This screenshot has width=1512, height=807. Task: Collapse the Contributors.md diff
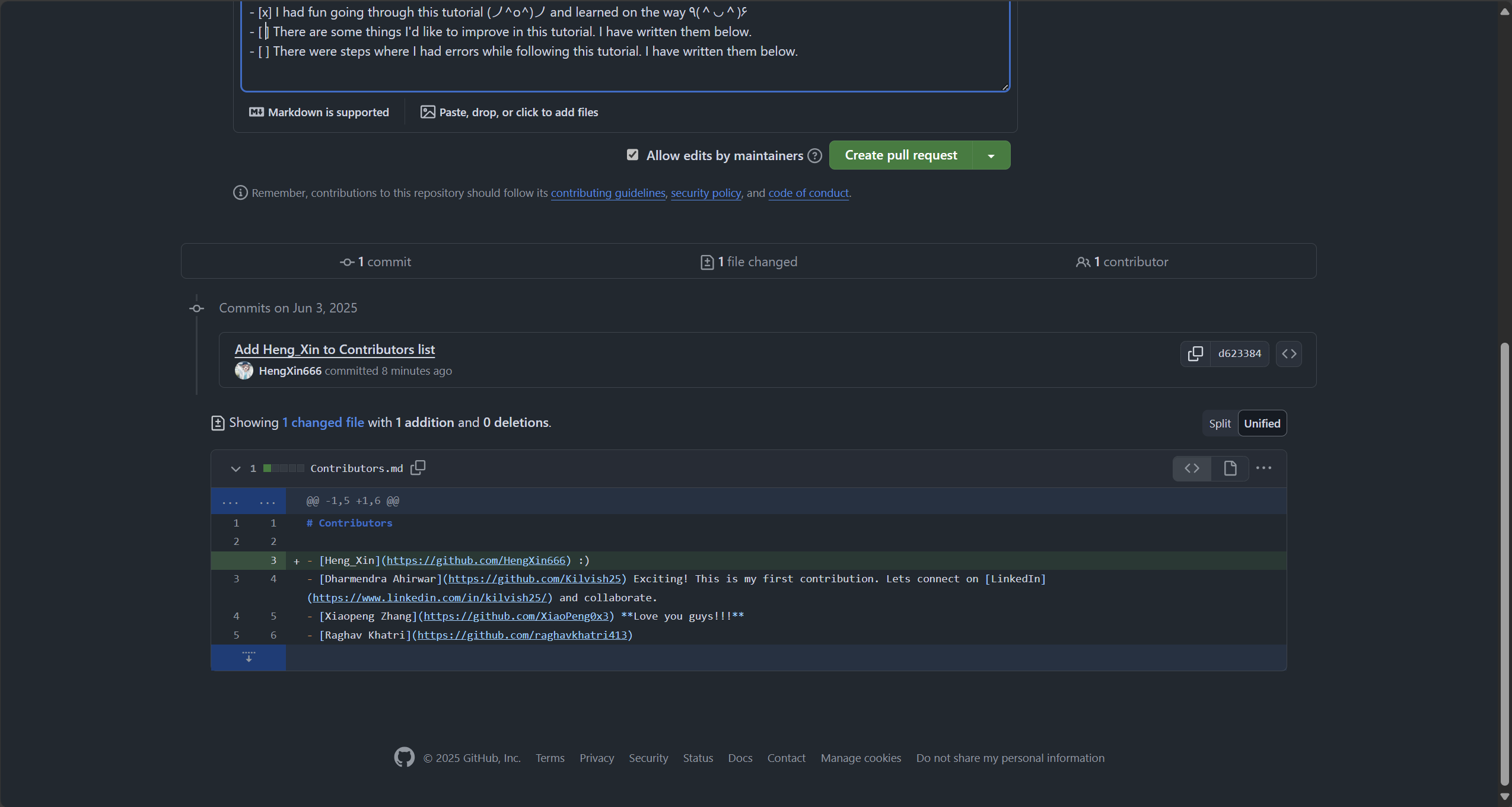click(x=235, y=468)
